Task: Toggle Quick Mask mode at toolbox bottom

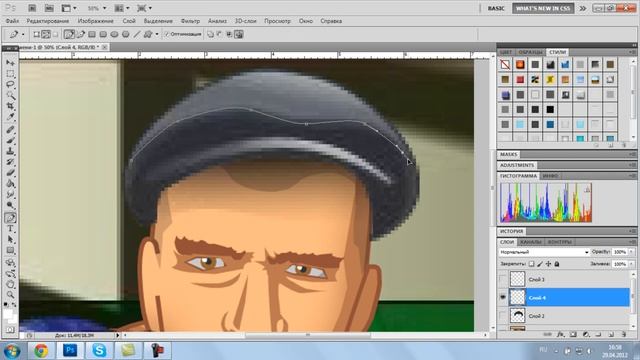Action: point(10,329)
